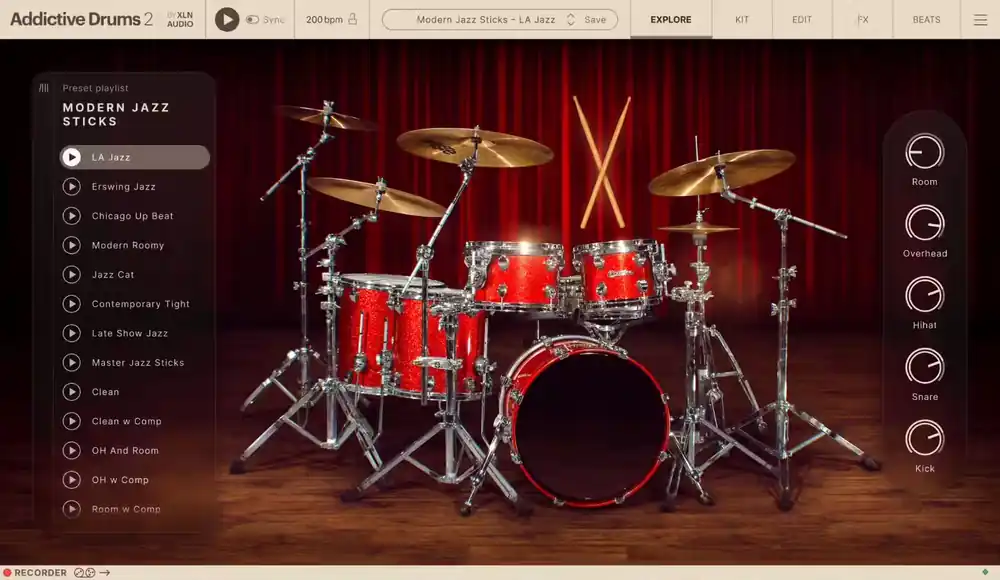The height and width of the screenshot is (580, 1000).
Task: Switch to the KIT tab
Action: coord(742,20)
